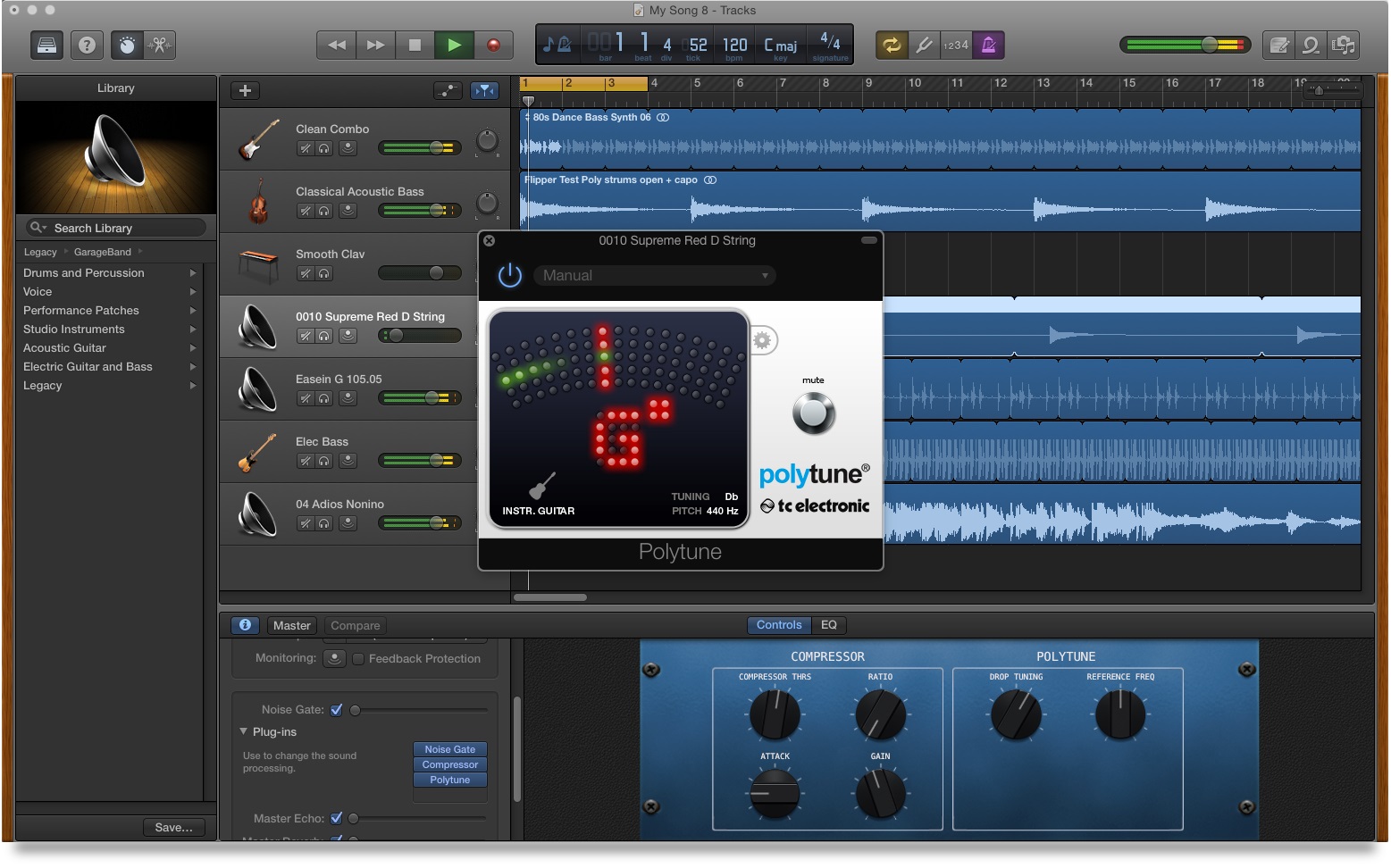Click INSTR. GUITAR mode in Polytune display
The image size is (1391, 868).
pyautogui.click(x=539, y=511)
